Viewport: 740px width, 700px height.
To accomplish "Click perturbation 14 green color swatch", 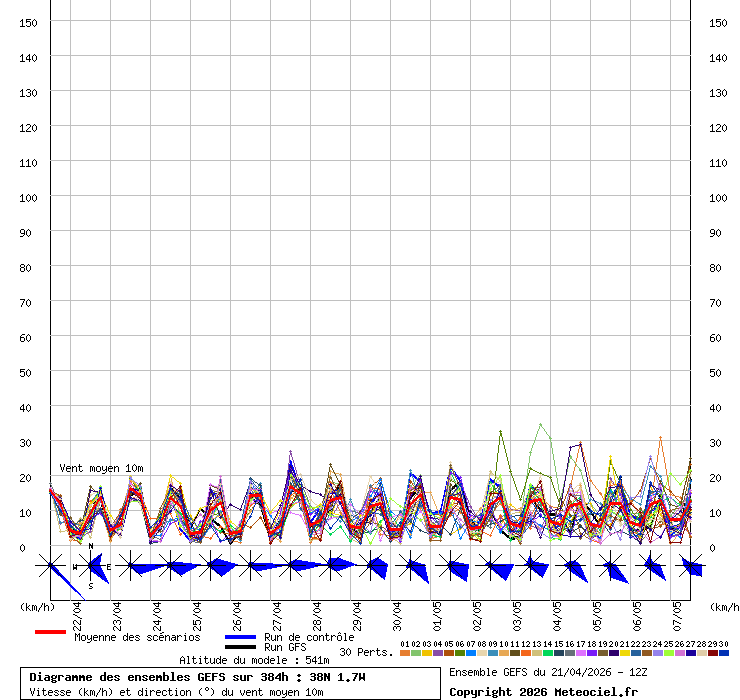I will click(x=548, y=653).
